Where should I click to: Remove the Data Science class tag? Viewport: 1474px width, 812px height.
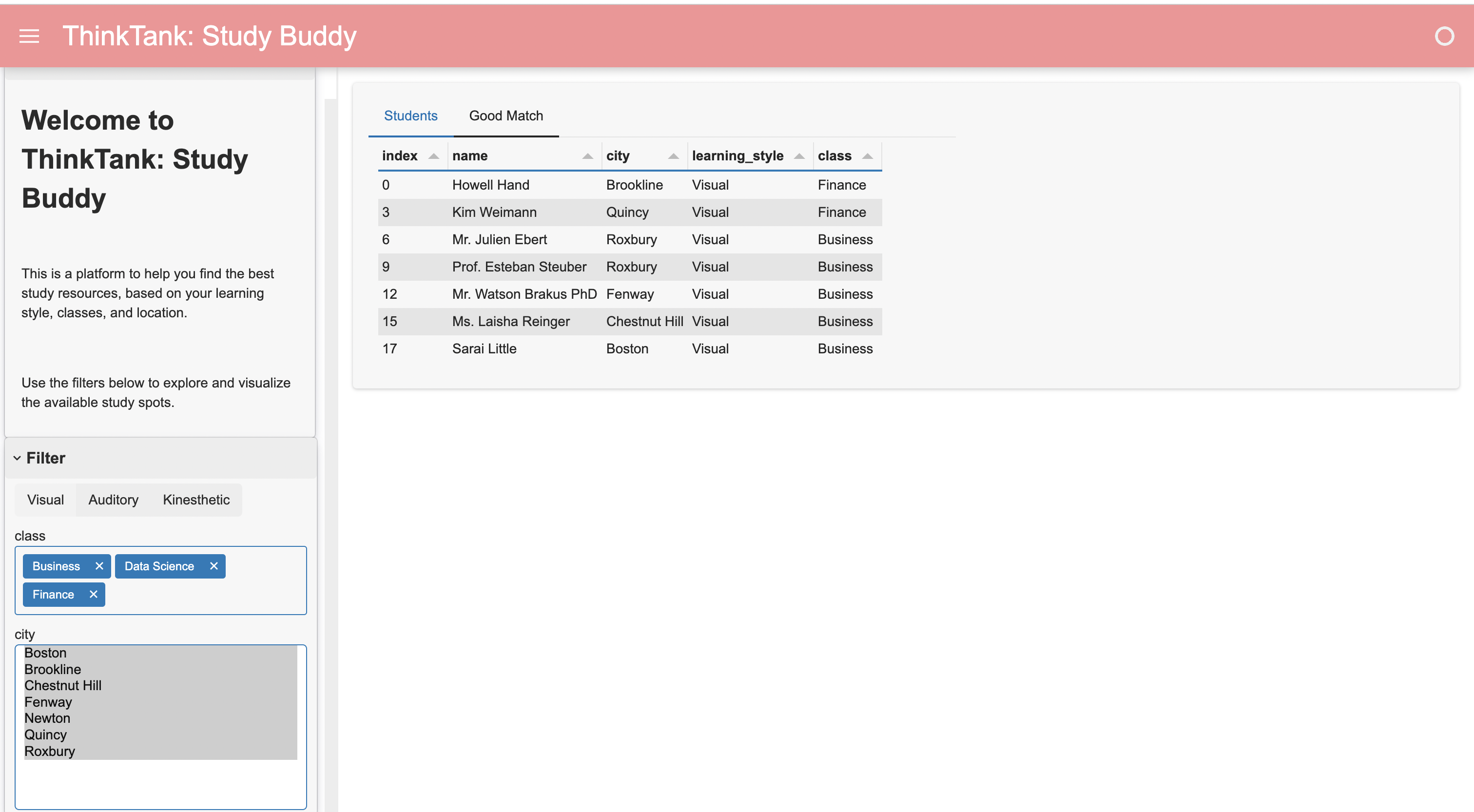coord(213,565)
